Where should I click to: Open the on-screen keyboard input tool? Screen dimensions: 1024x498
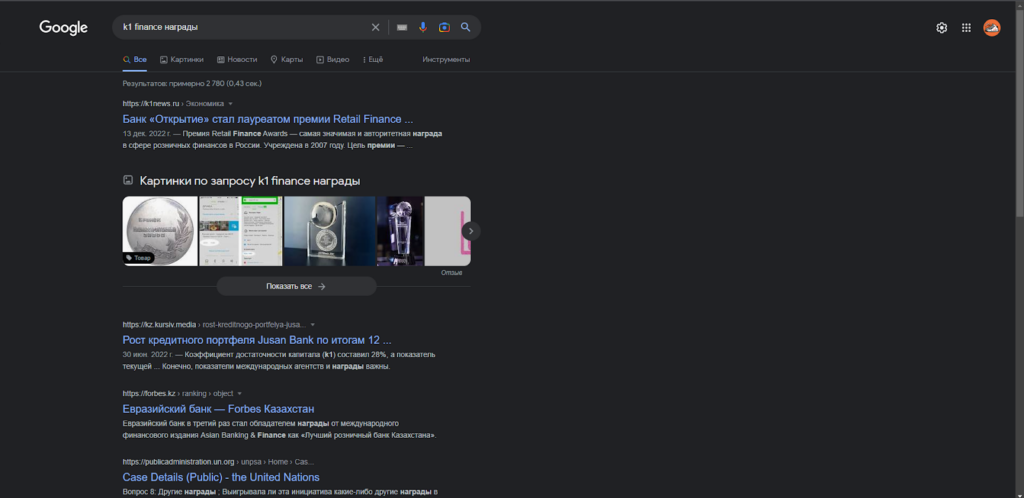pyautogui.click(x=402, y=27)
